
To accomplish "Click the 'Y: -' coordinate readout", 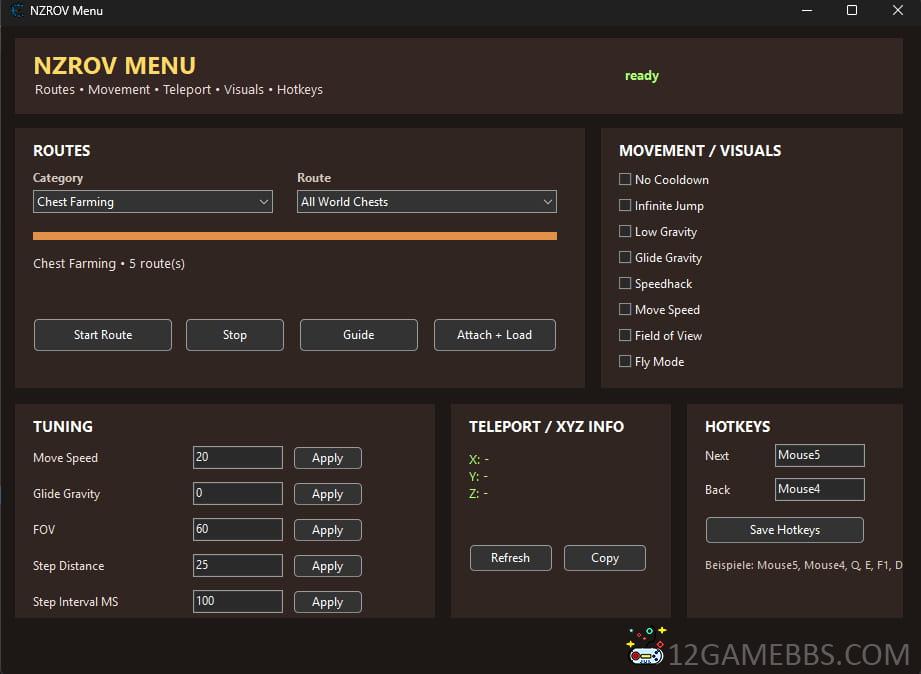I will [x=479, y=477].
